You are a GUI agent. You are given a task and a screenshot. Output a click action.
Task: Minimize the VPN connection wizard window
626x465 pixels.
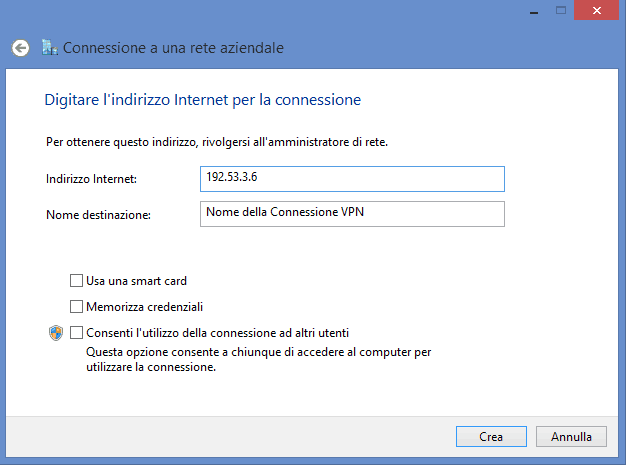[534, 12]
